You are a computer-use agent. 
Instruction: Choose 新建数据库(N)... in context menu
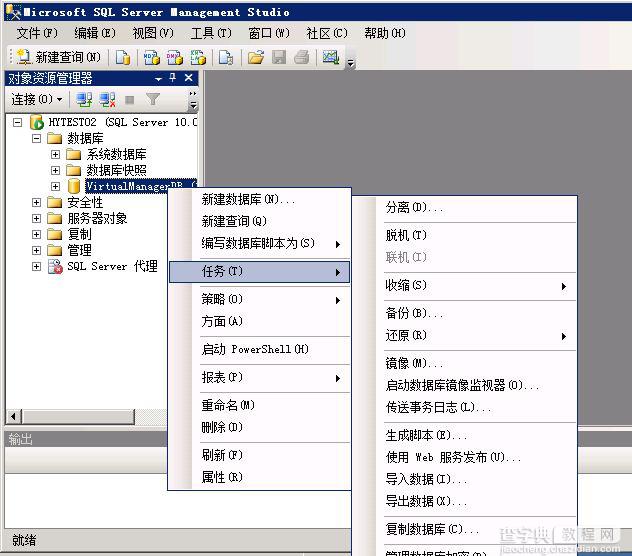[x=259, y=199]
